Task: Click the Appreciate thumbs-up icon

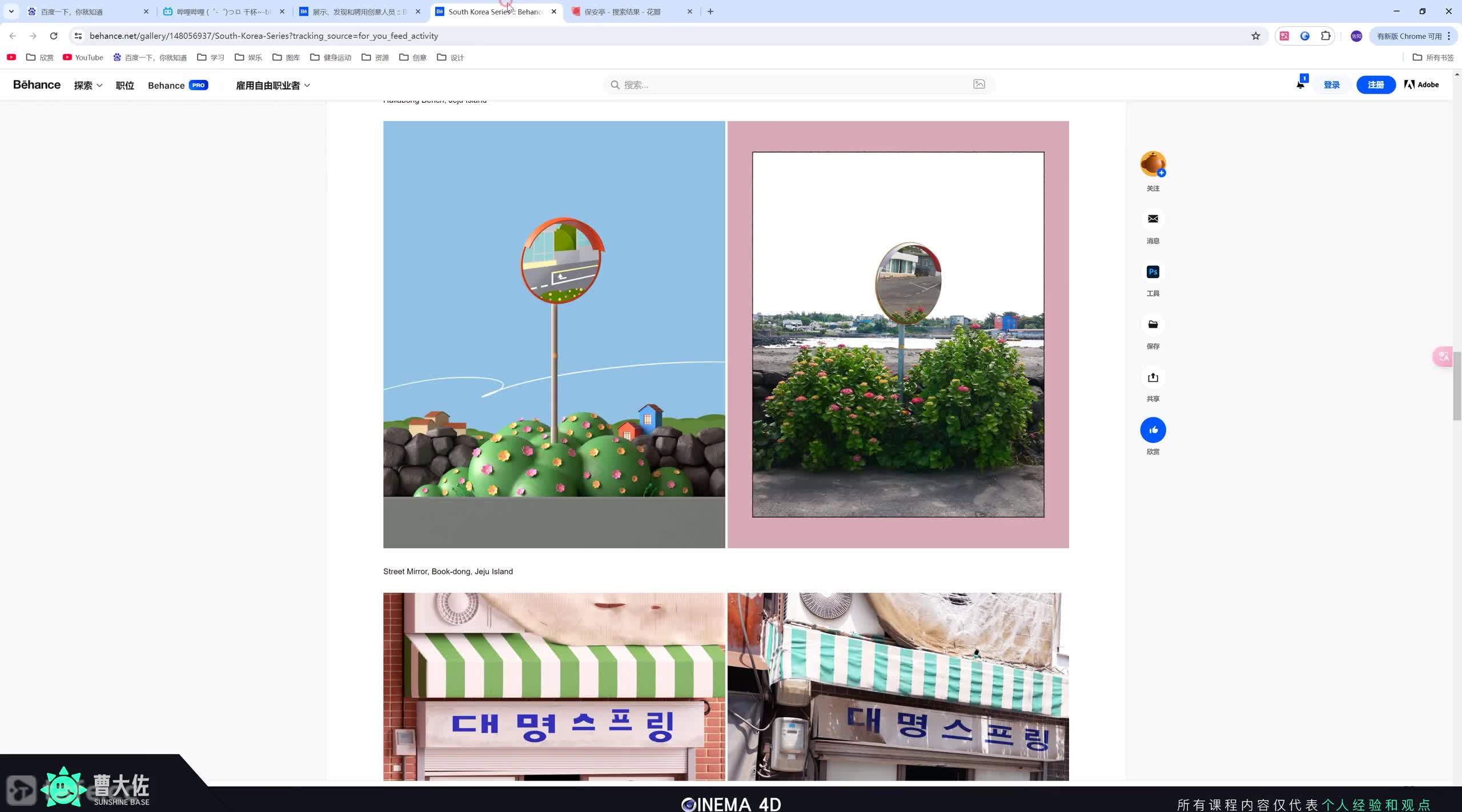Action: click(1152, 430)
